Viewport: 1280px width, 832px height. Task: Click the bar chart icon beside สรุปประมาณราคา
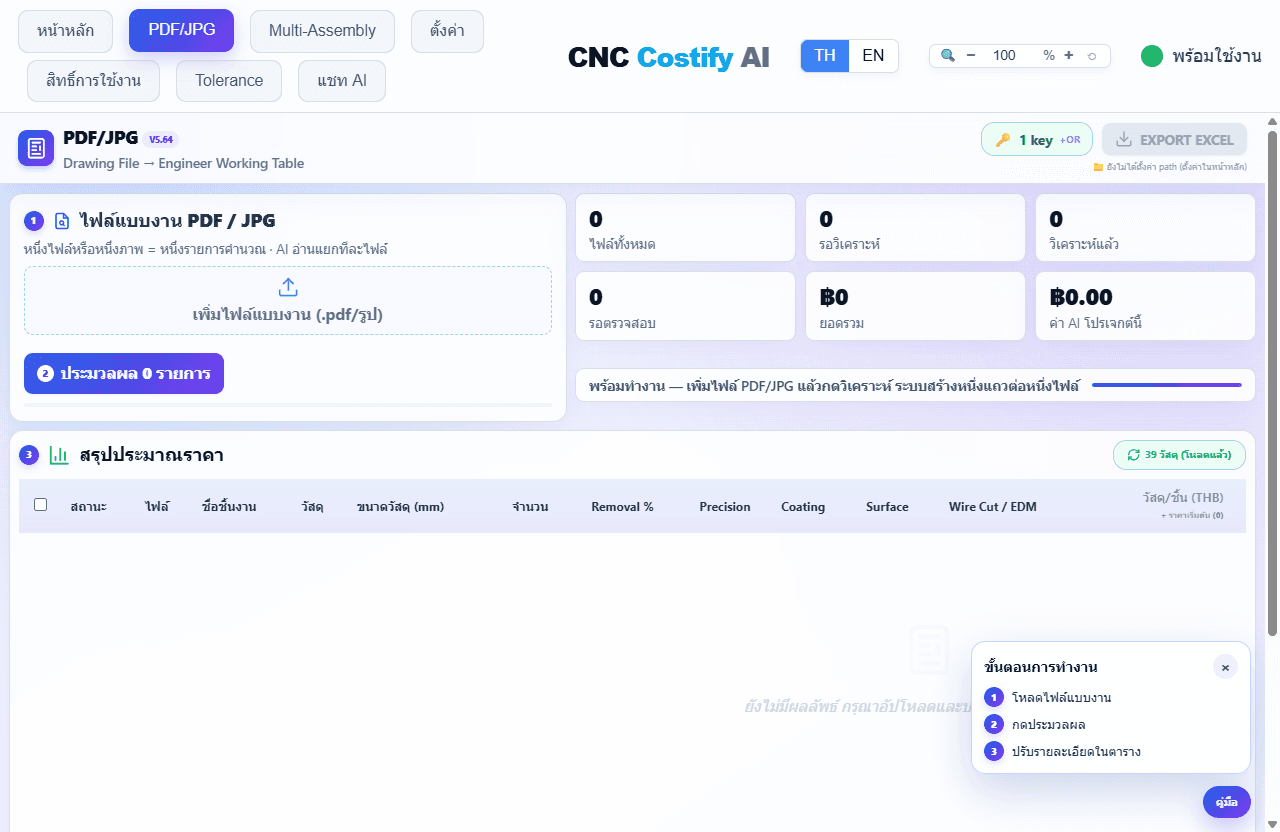pos(59,455)
